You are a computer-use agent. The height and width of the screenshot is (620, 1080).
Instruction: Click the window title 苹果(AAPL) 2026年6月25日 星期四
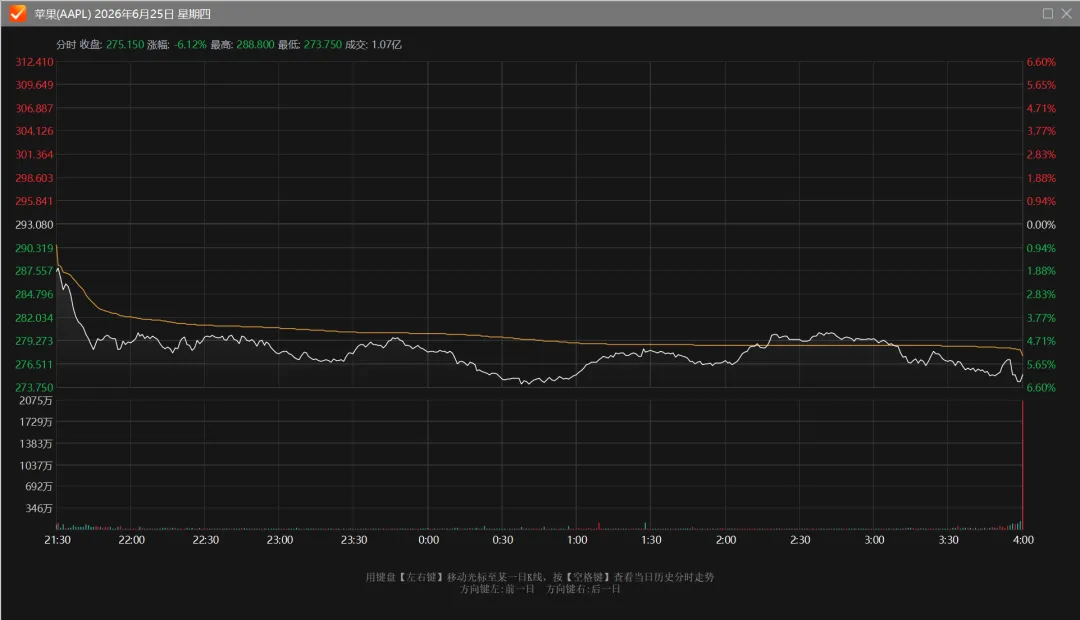(x=123, y=14)
